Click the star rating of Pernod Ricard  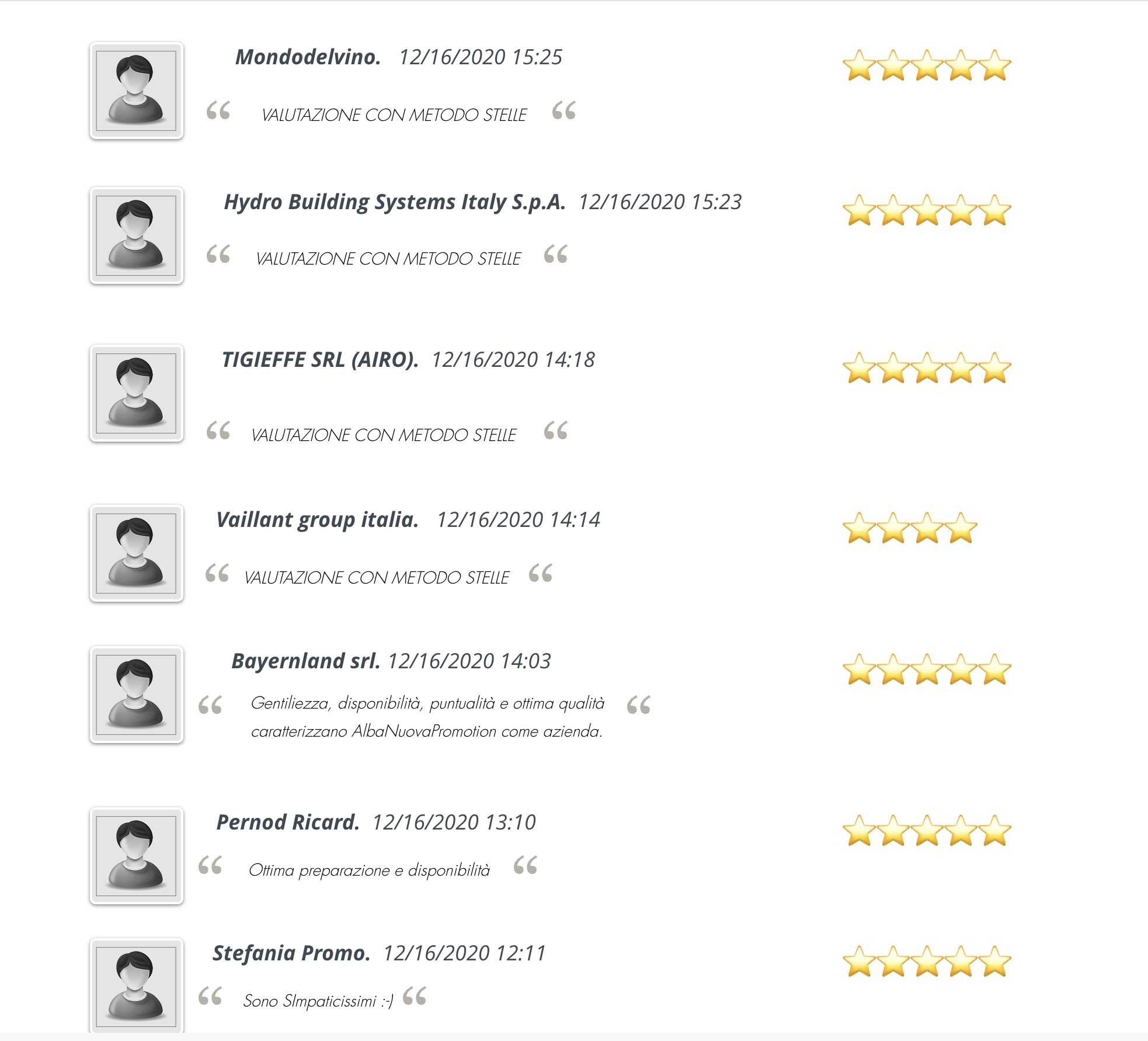click(927, 831)
